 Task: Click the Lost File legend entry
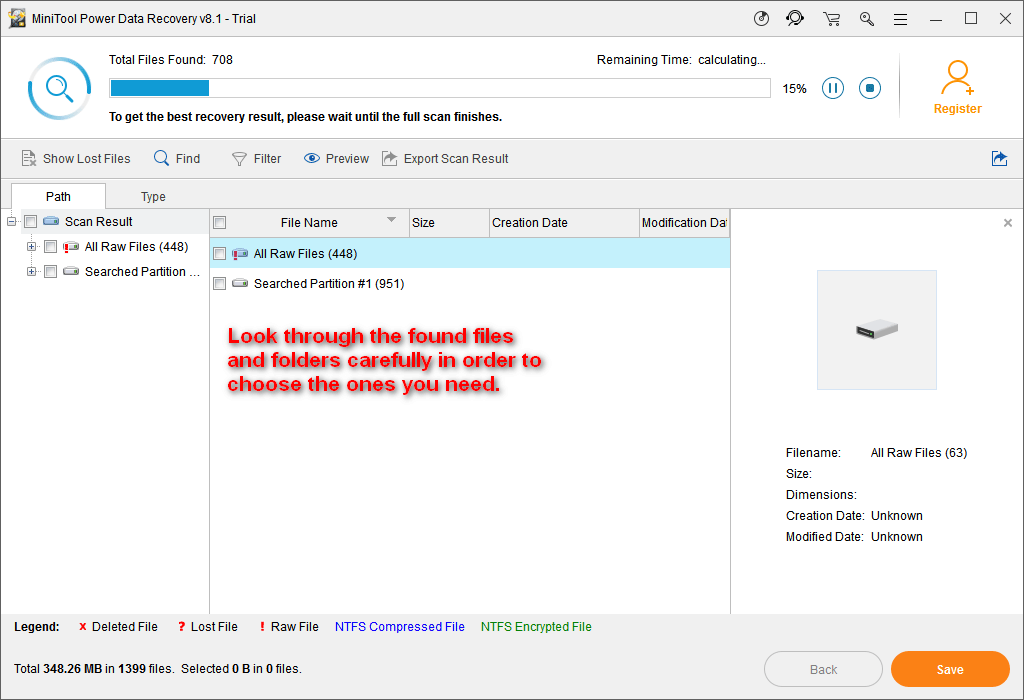point(208,627)
